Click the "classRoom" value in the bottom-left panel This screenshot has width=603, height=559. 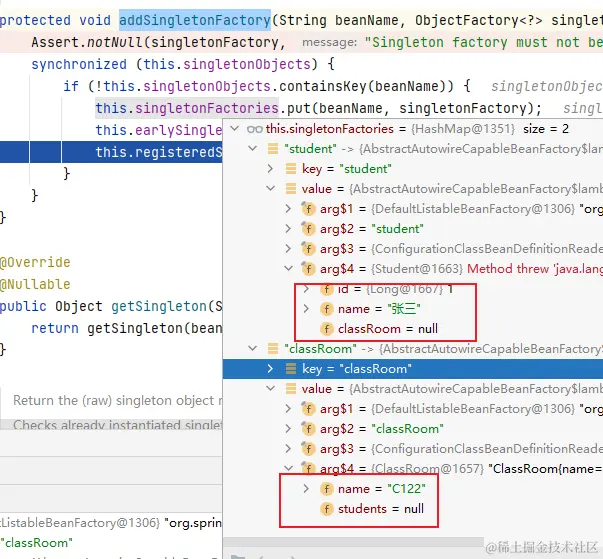(37, 542)
